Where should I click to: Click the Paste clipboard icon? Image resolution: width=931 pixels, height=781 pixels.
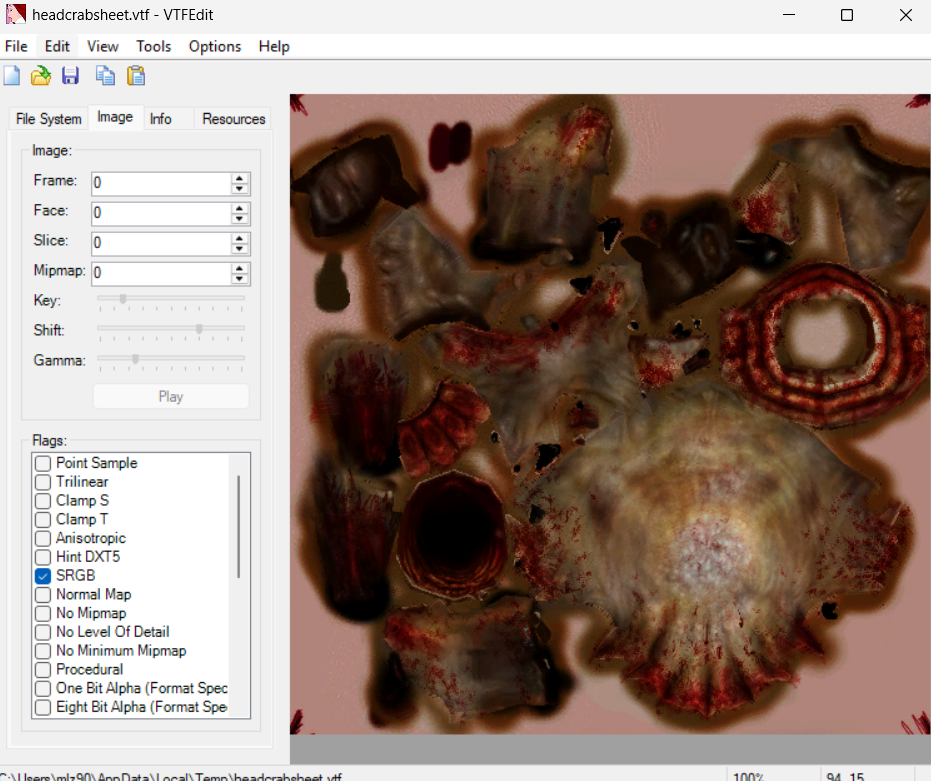pyautogui.click(x=136, y=76)
